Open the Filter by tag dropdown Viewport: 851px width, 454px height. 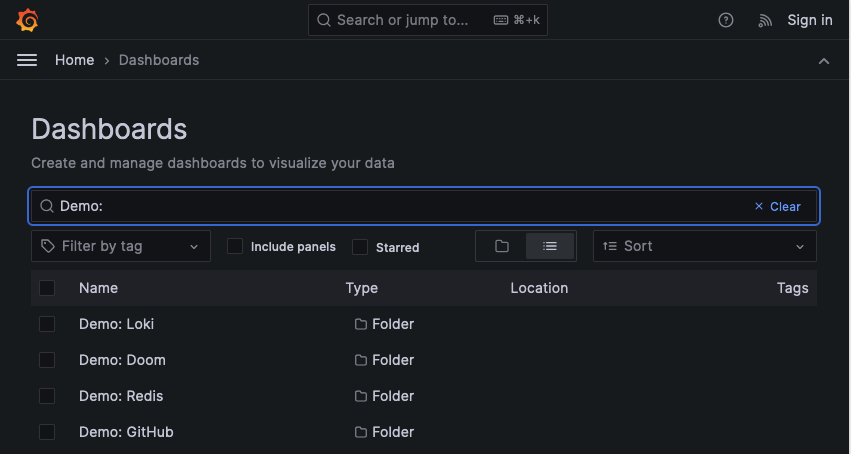click(x=121, y=246)
